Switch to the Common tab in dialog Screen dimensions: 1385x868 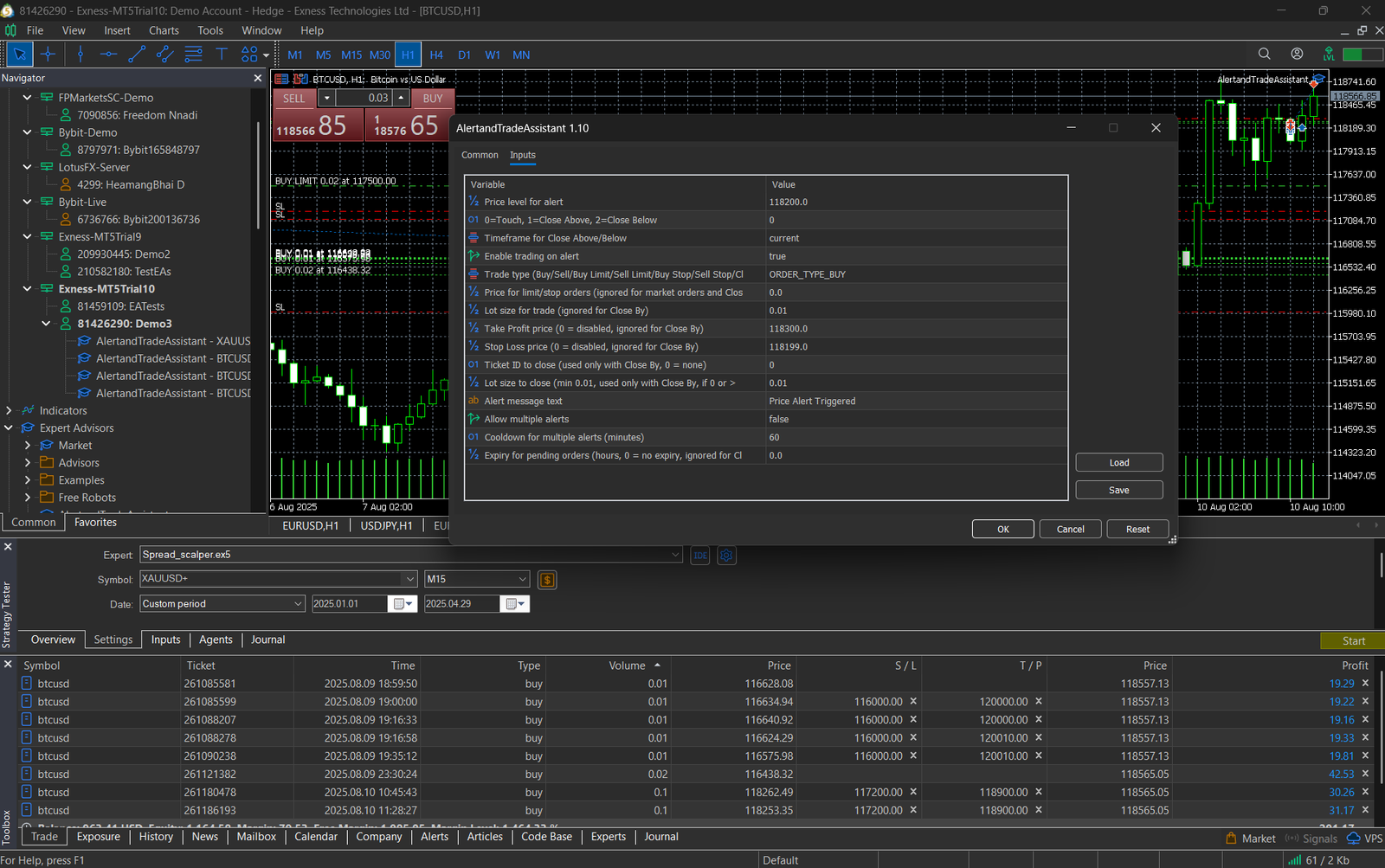[x=480, y=155]
